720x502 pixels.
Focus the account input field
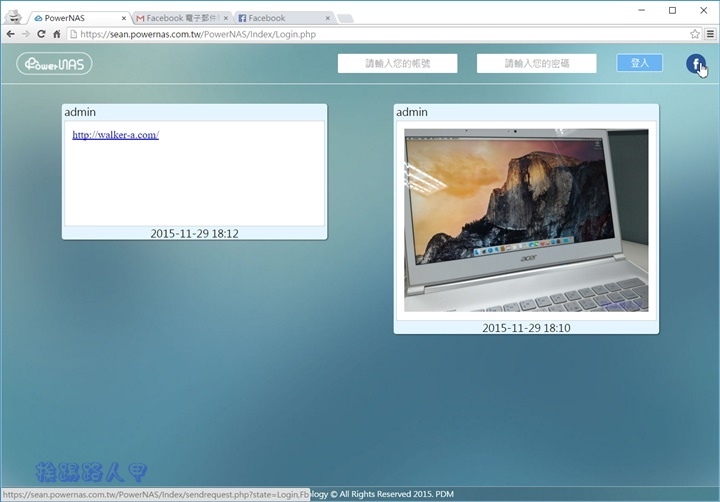(397, 64)
